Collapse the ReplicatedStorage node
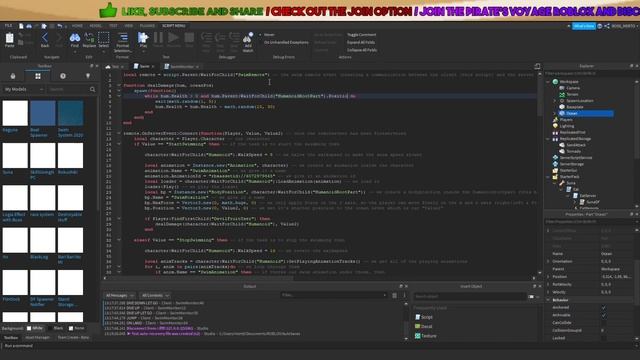Screen dimensions: 640x360 [x=548, y=139]
